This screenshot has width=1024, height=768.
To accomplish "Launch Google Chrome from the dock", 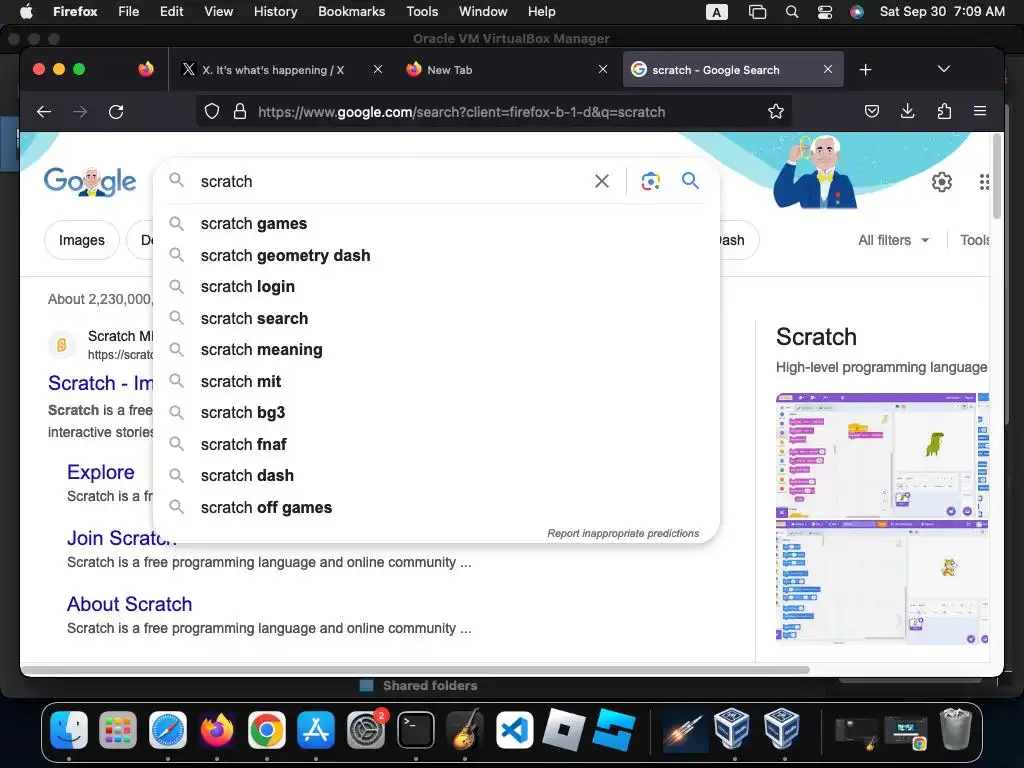I will click(266, 729).
